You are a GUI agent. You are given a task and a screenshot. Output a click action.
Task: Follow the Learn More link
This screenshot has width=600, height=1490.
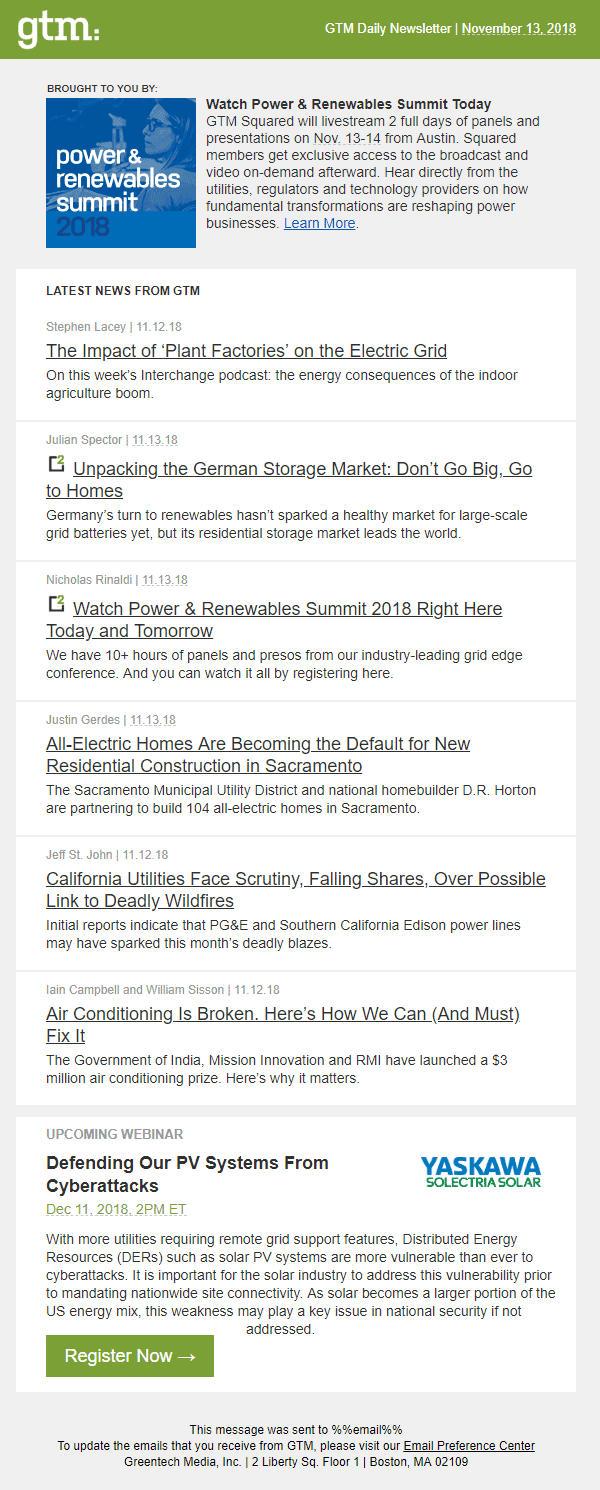pos(320,223)
